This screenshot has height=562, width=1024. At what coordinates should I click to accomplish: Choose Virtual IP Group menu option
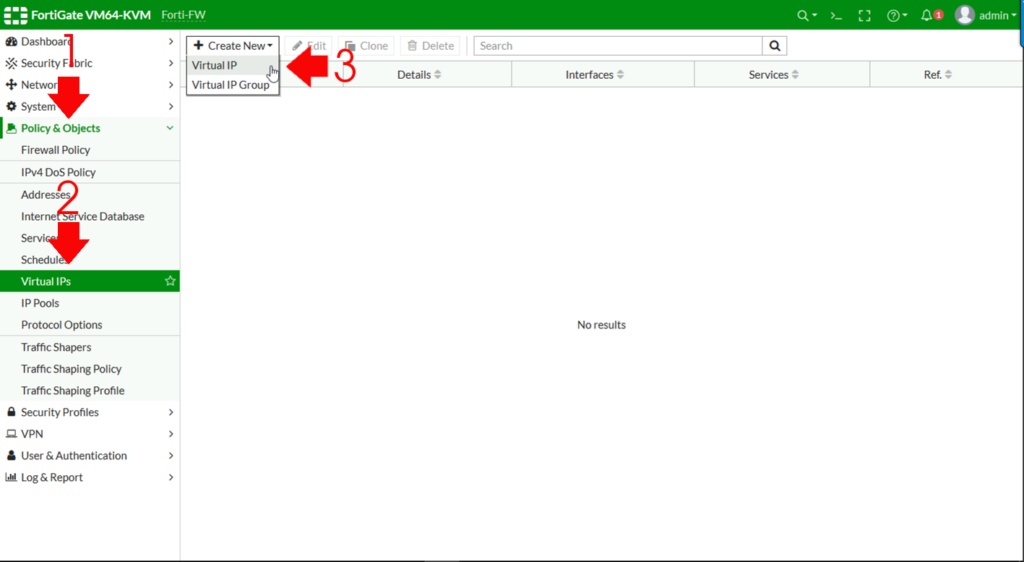click(x=230, y=85)
